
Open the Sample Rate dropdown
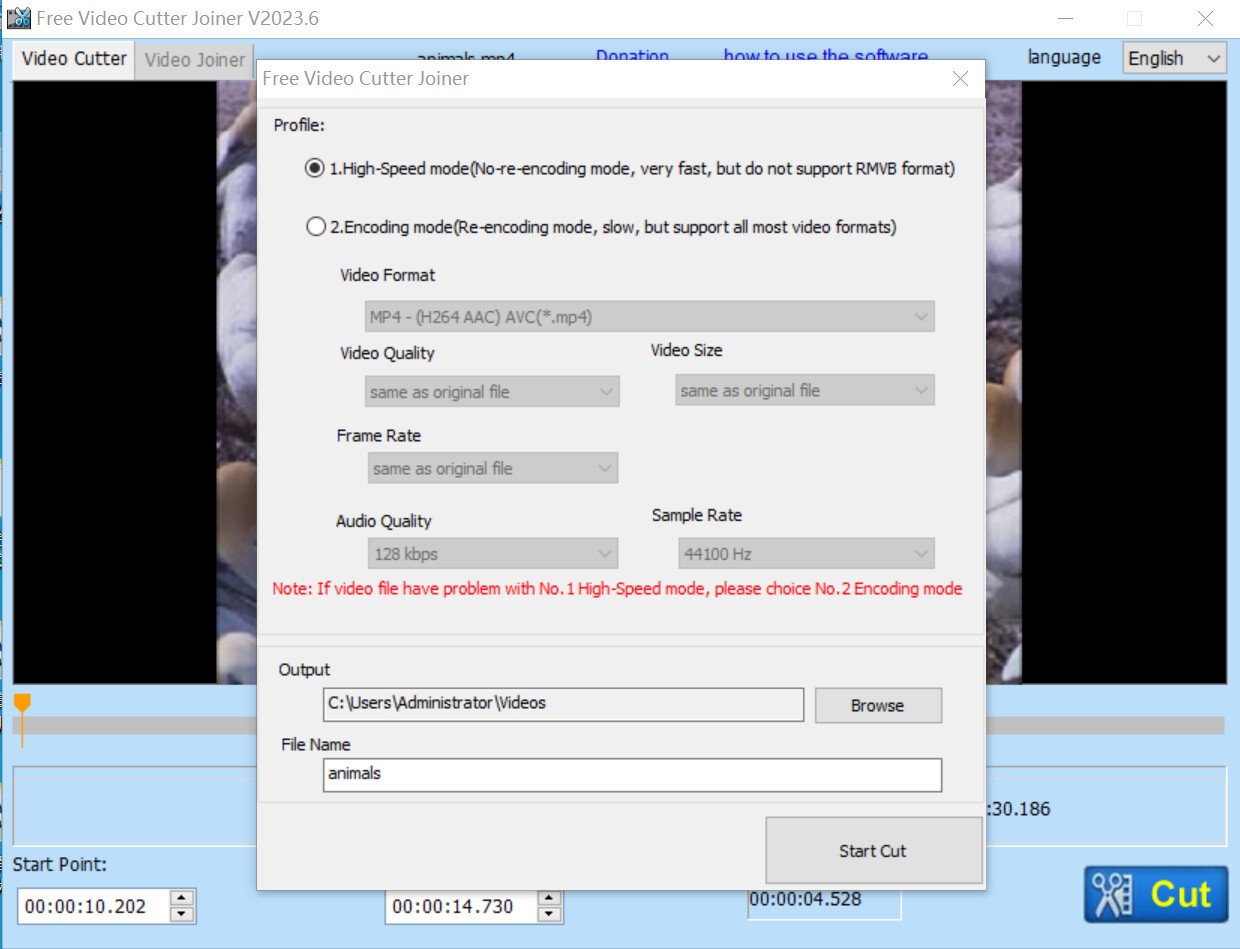(805, 554)
